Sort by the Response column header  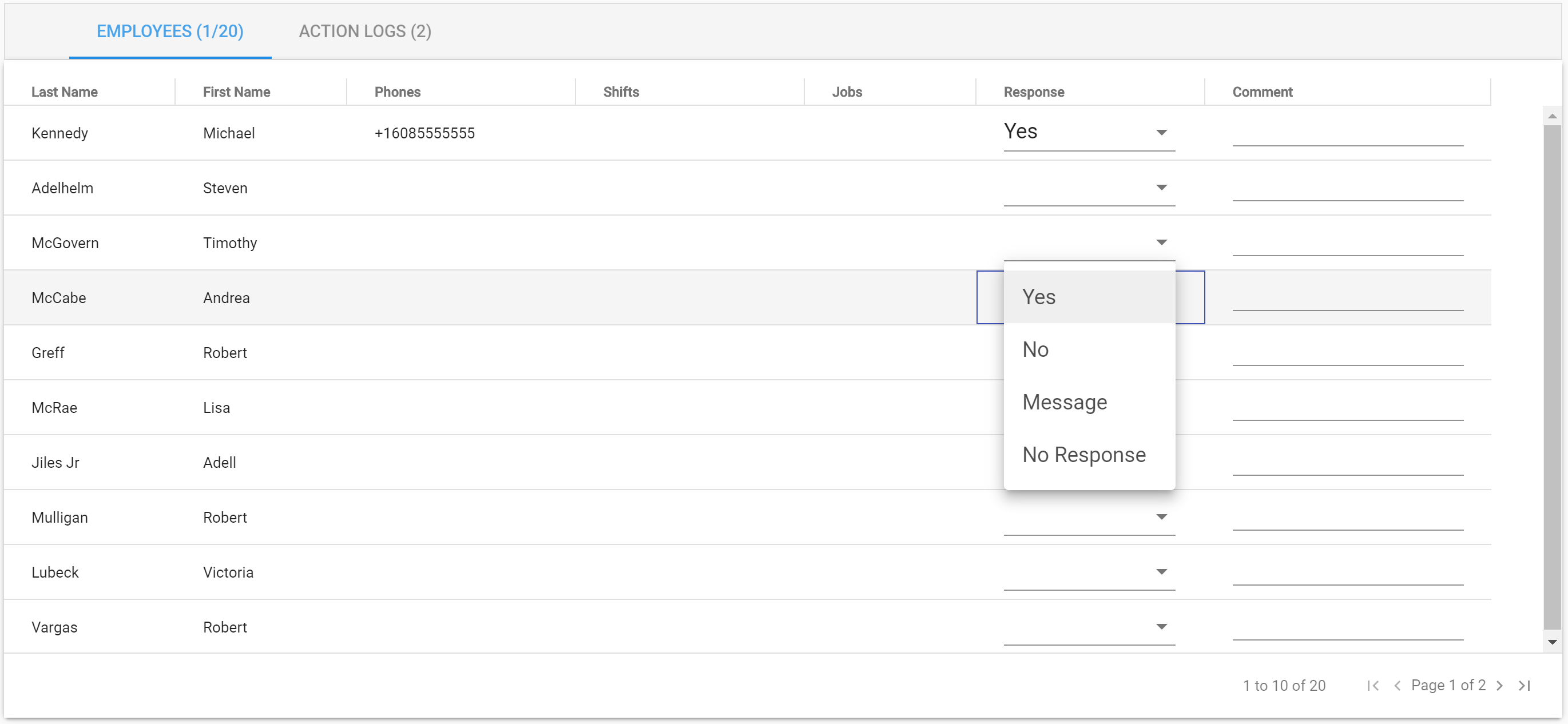(1034, 92)
